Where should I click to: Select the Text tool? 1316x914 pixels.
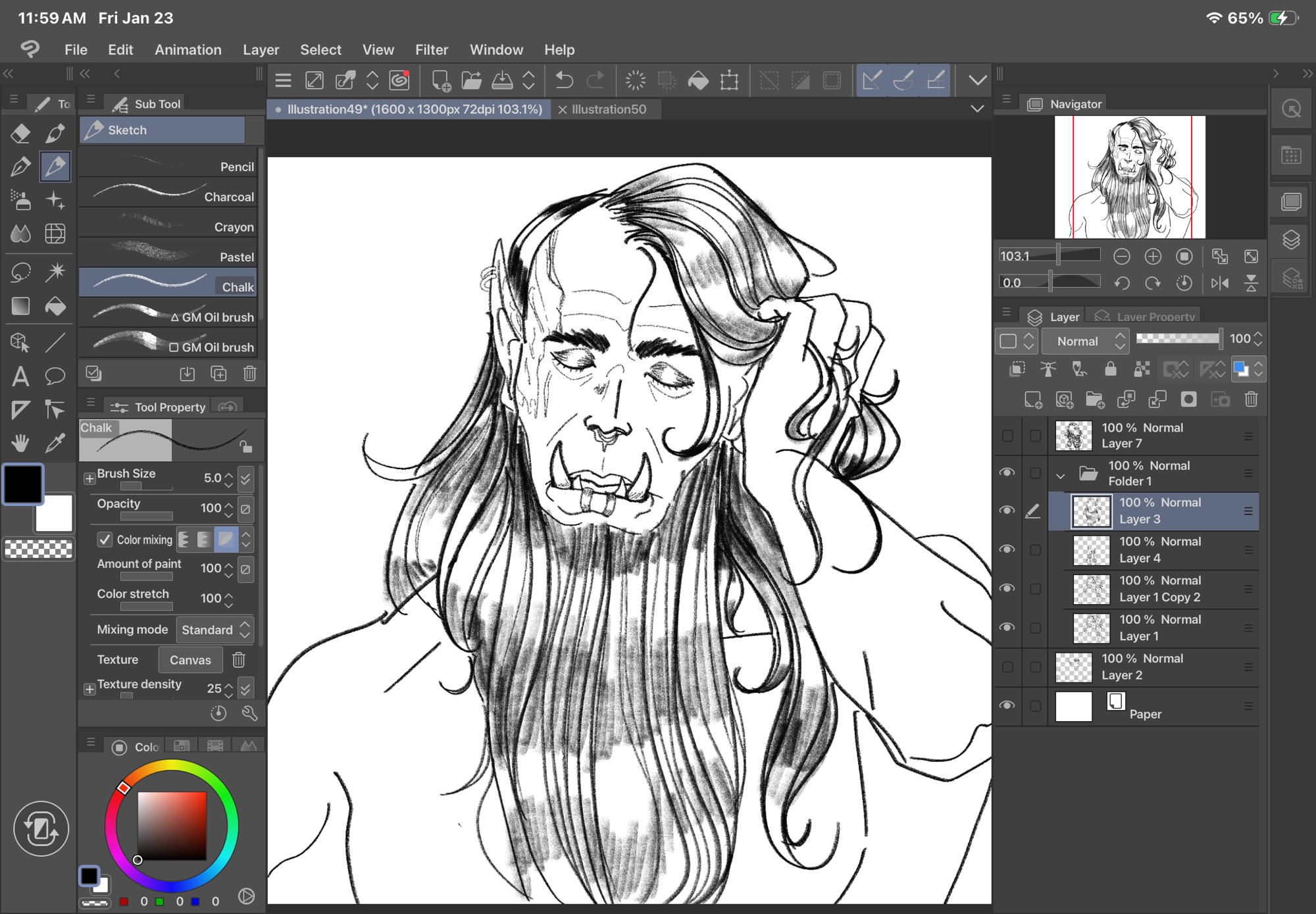coord(20,376)
